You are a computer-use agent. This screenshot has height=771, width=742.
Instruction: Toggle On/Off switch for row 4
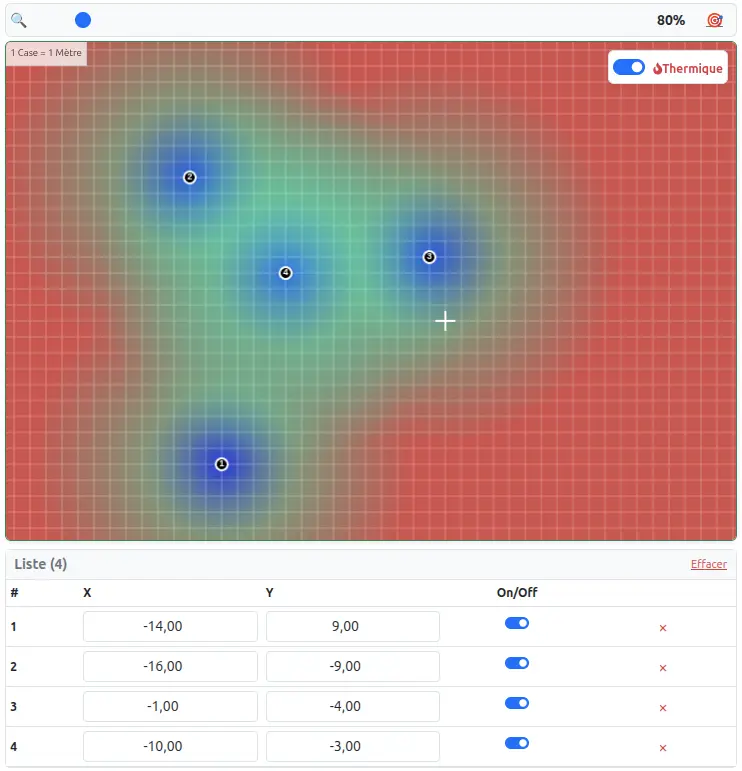[517, 742]
